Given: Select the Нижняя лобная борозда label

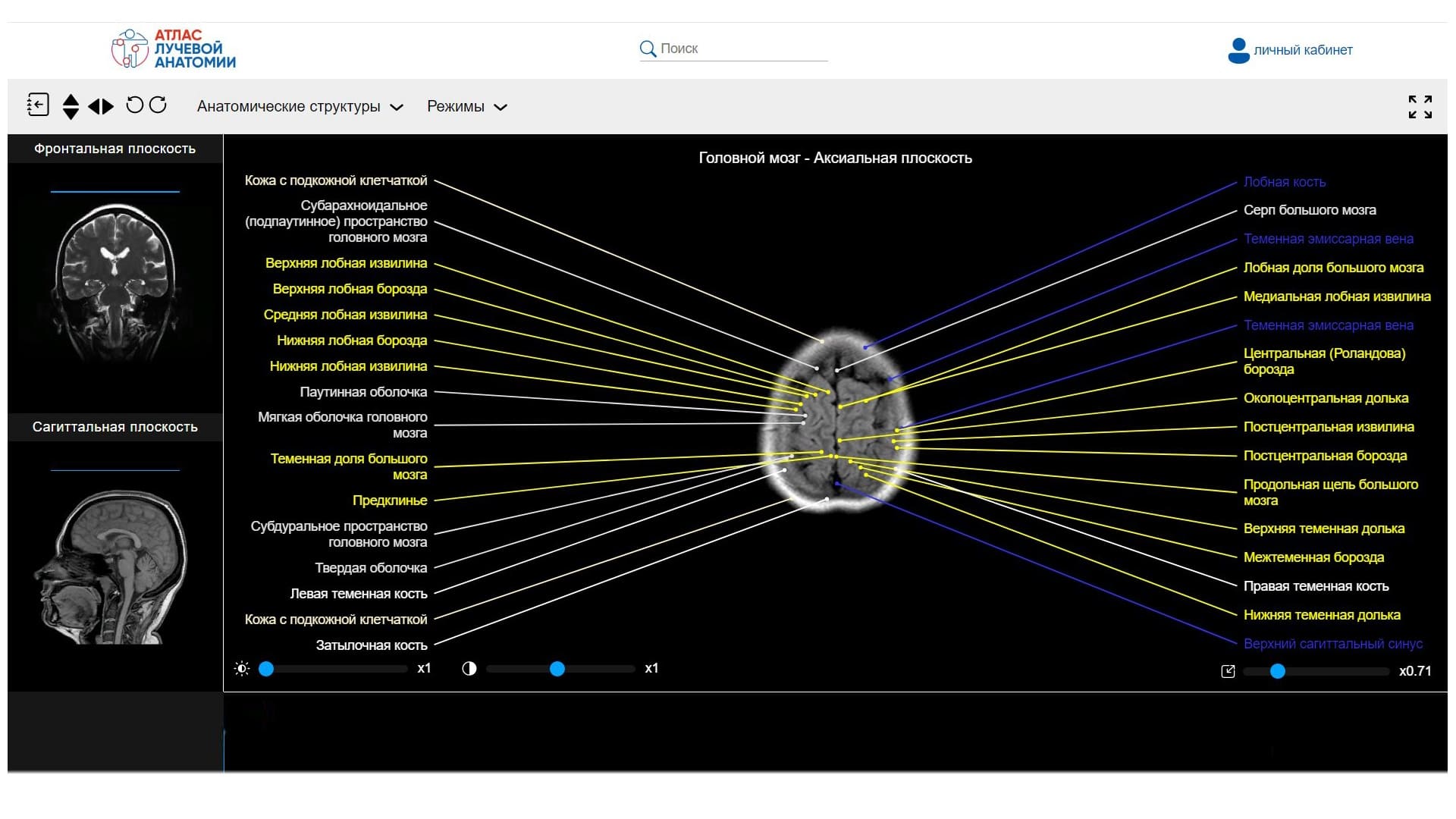Looking at the screenshot, I should tap(352, 340).
